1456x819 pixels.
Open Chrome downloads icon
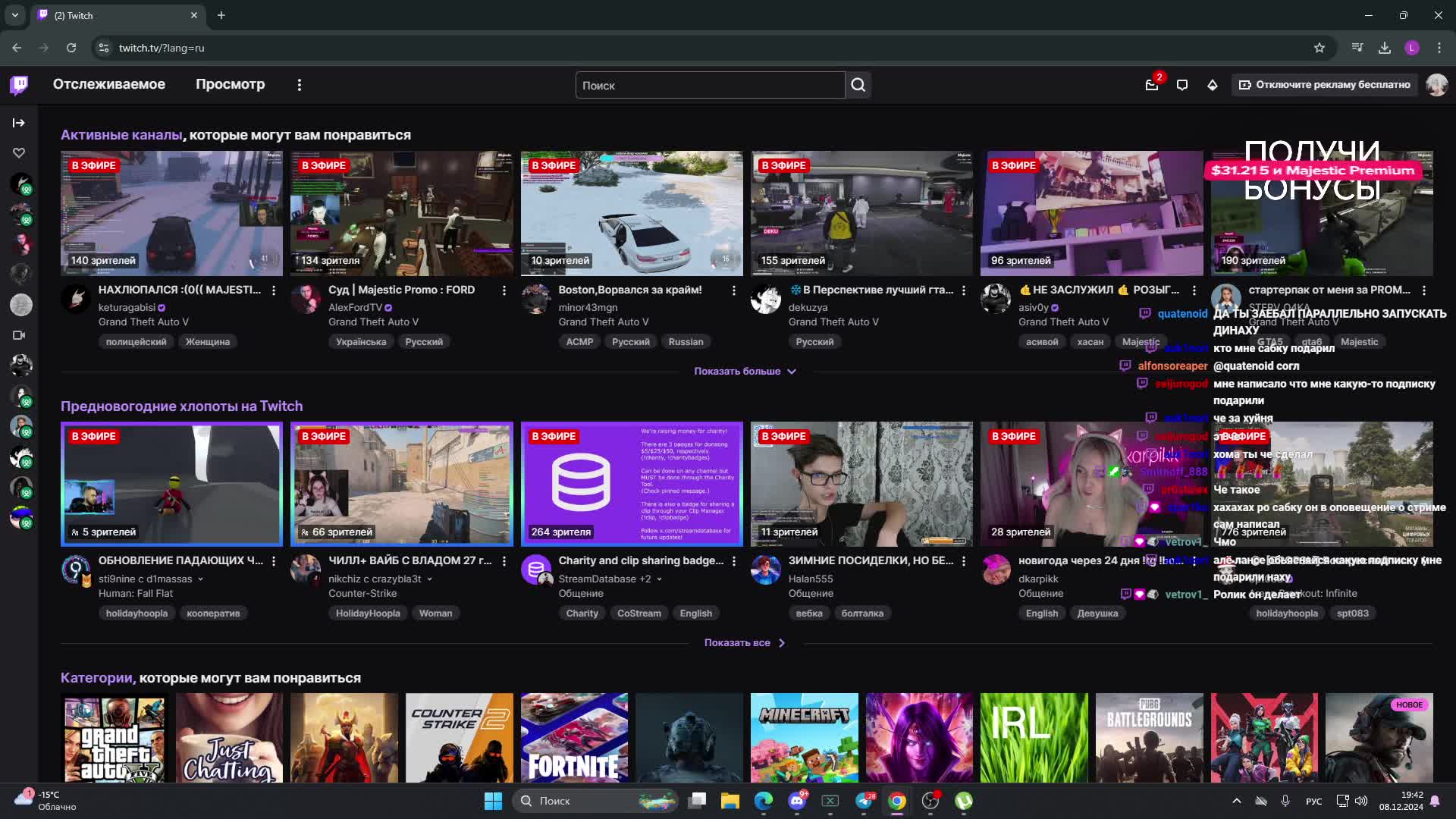coord(1385,48)
